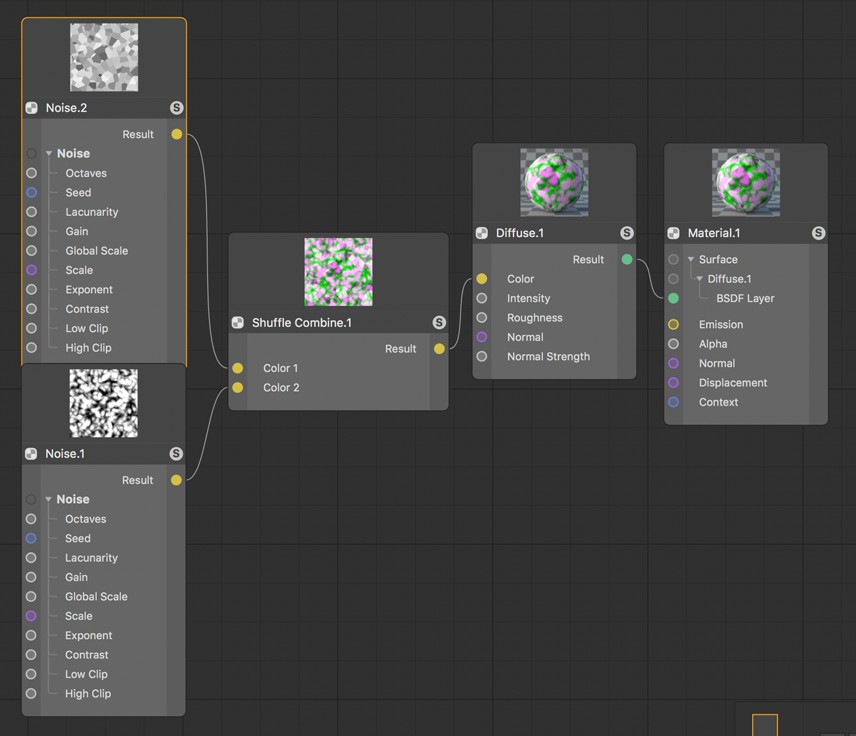Click the Roughness input port on Diffuse.1
The image size is (856, 736).
click(x=482, y=317)
